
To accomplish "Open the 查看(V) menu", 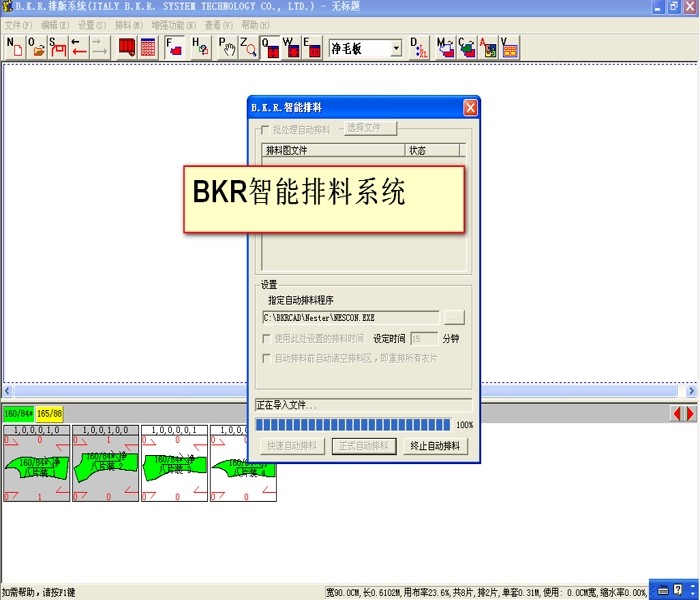I will click(x=219, y=25).
